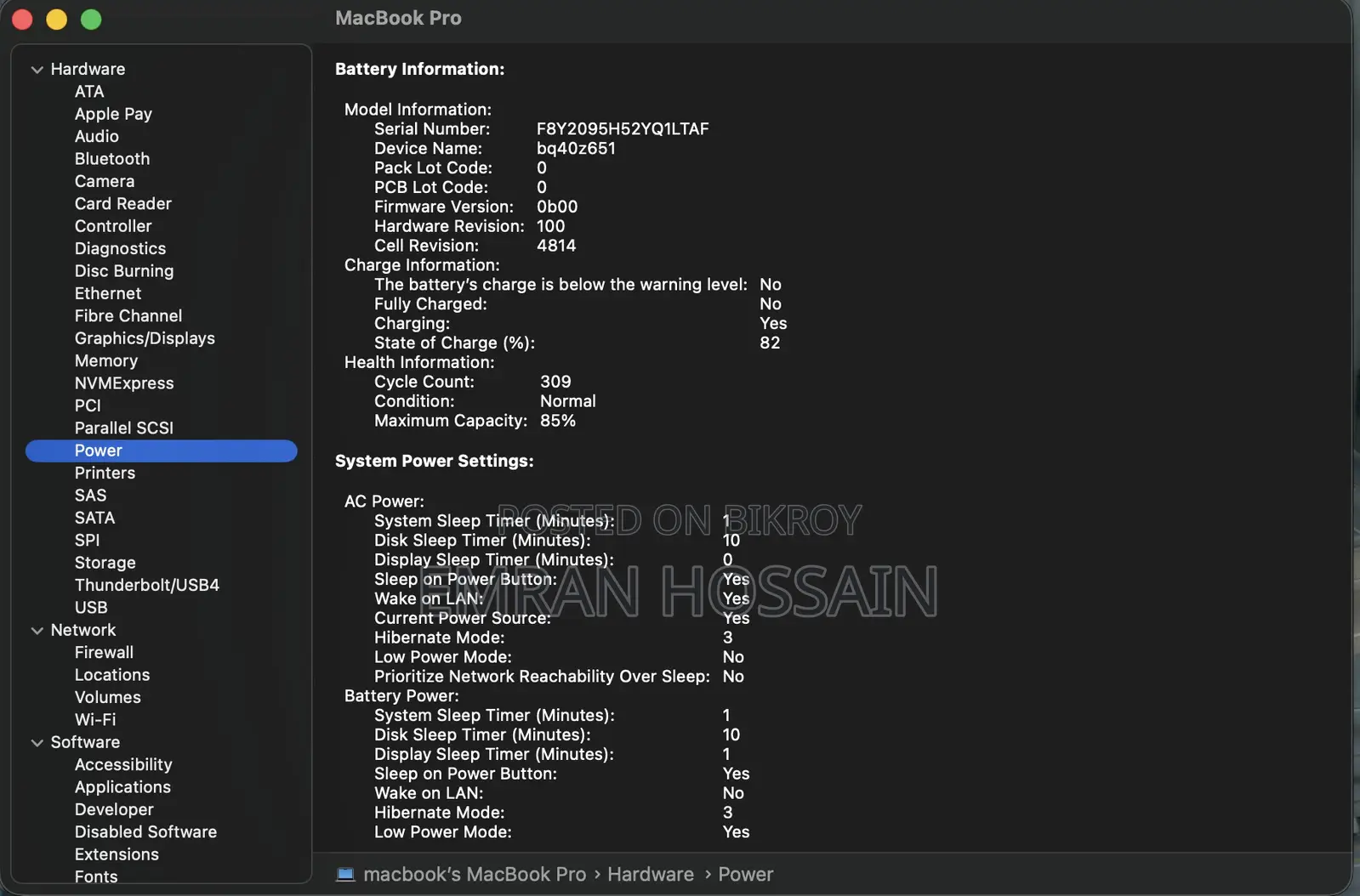The width and height of the screenshot is (1360, 896).
Task: Open the Apple Pay hardware entry
Action: [113, 114]
